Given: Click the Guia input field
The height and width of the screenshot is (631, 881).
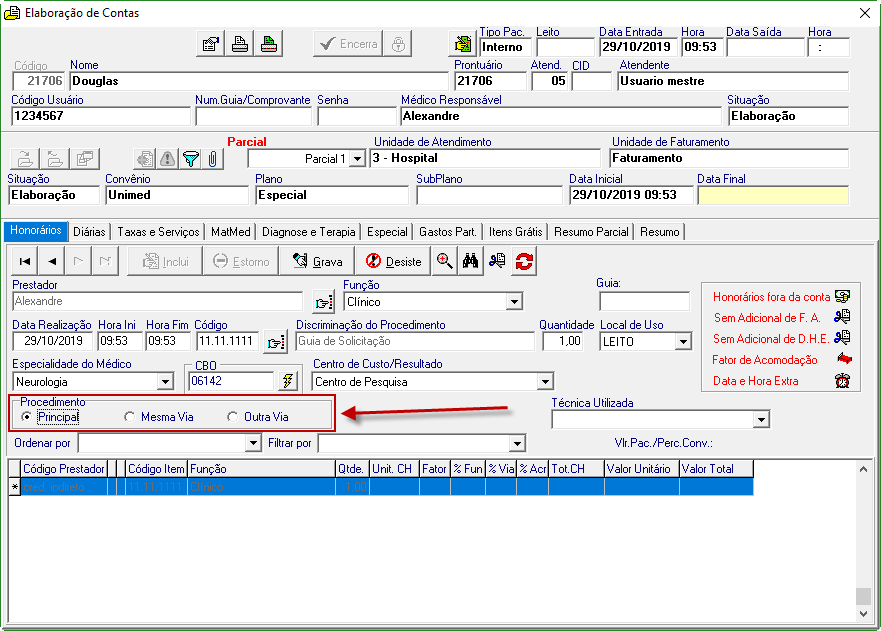Looking at the screenshot, I should click(644, 301).
